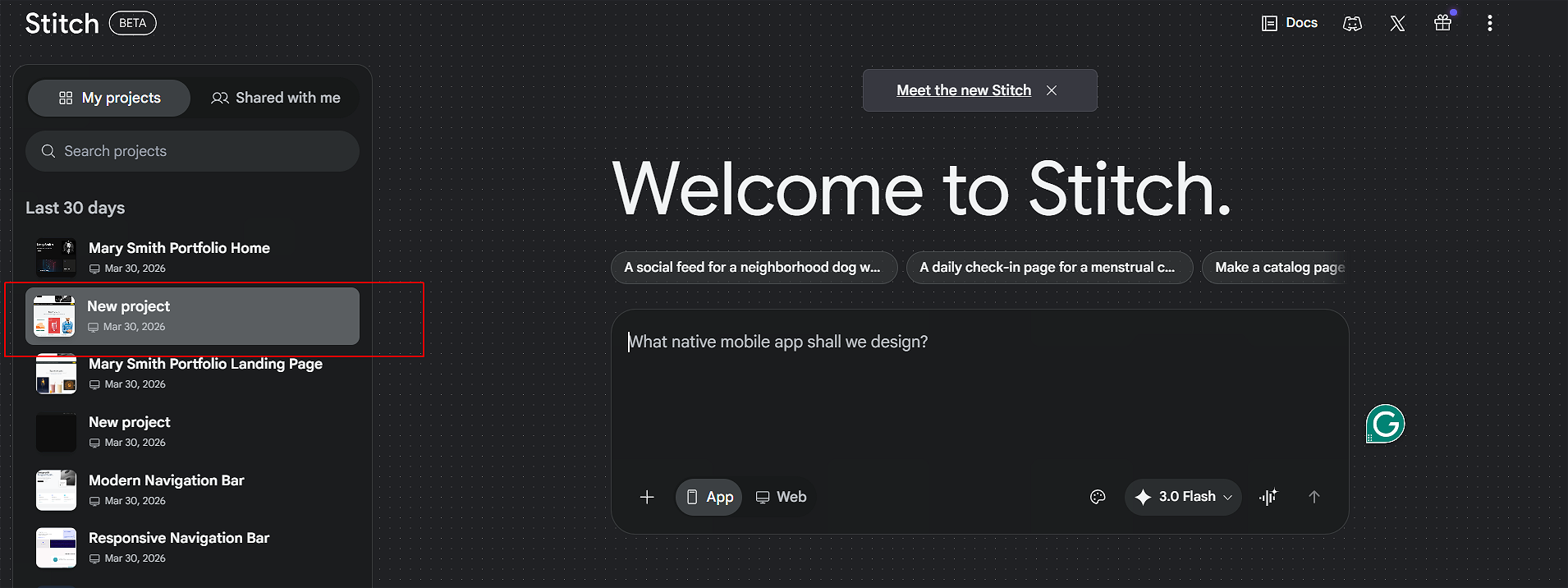Choose the social feed dog suggestion chip

coord(754,268)
